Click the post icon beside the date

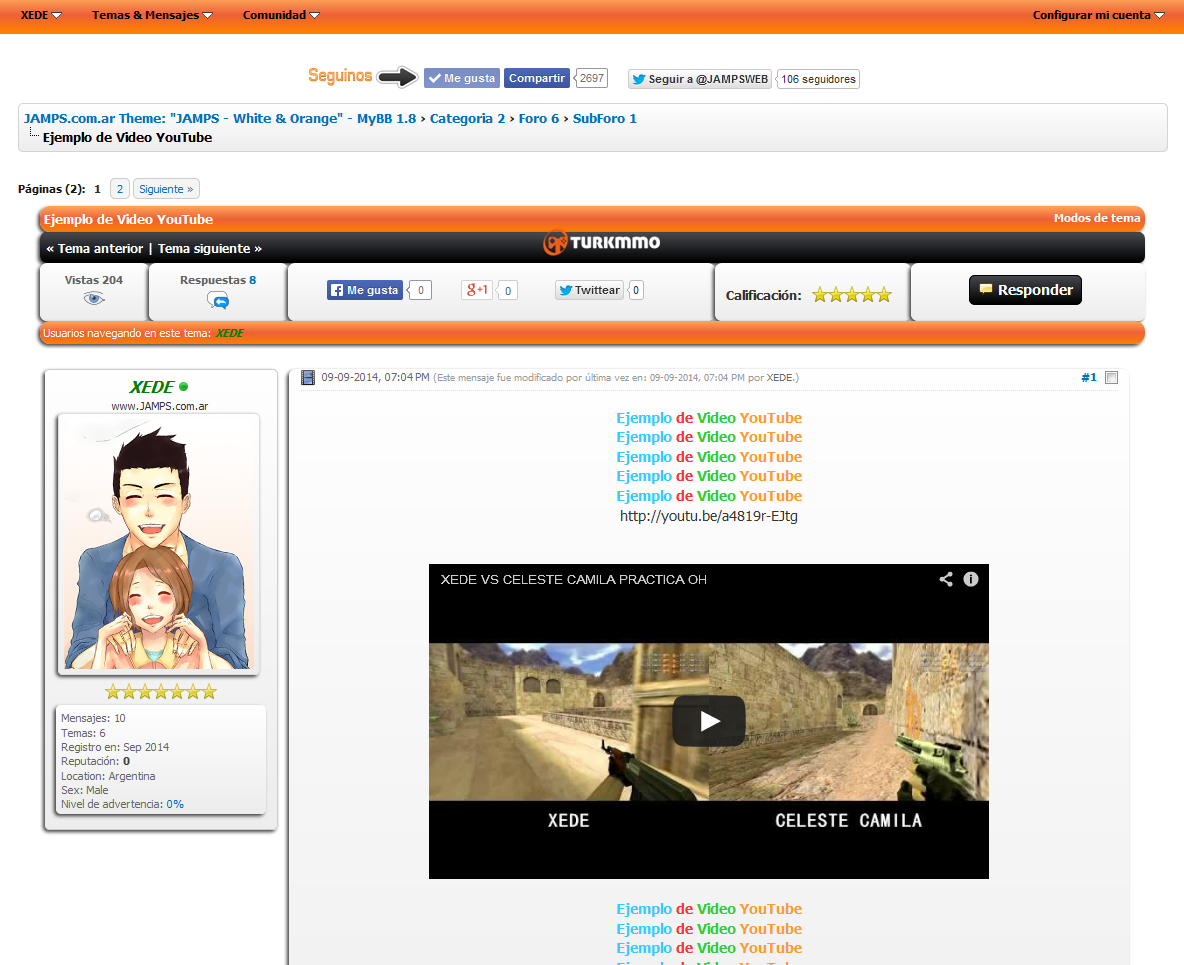pos(308,378)
